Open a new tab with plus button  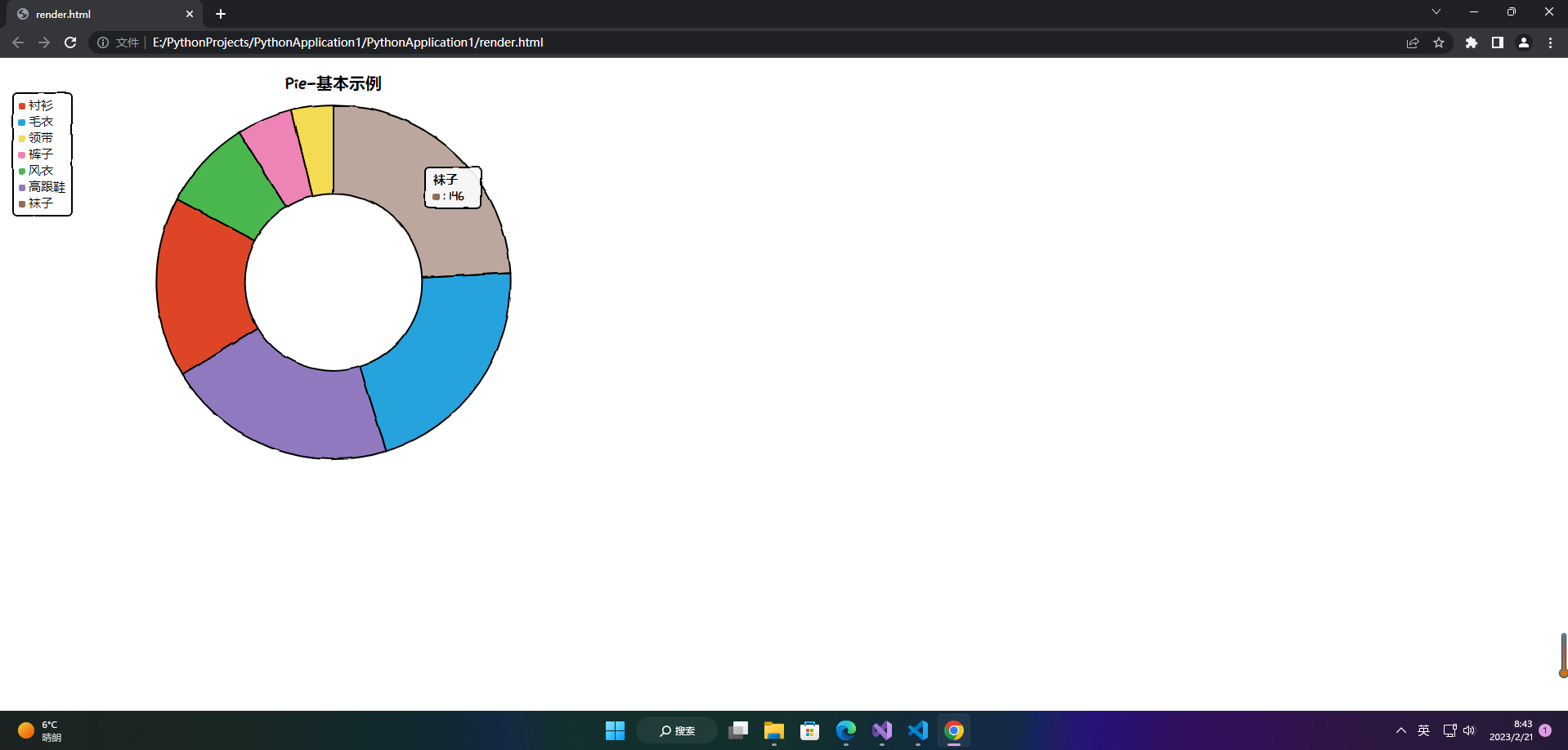coord(221,14)
